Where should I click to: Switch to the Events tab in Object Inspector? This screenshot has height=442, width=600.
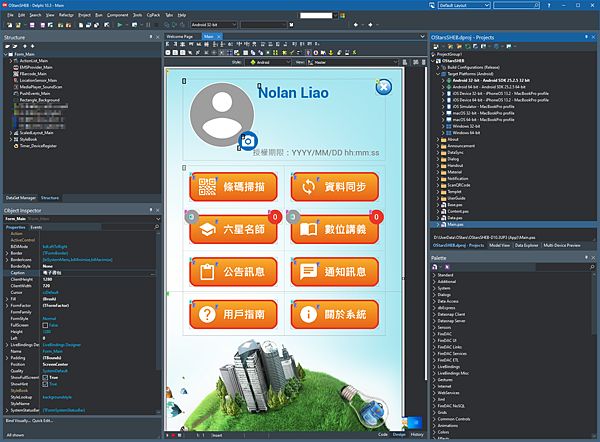pos(36,227)
